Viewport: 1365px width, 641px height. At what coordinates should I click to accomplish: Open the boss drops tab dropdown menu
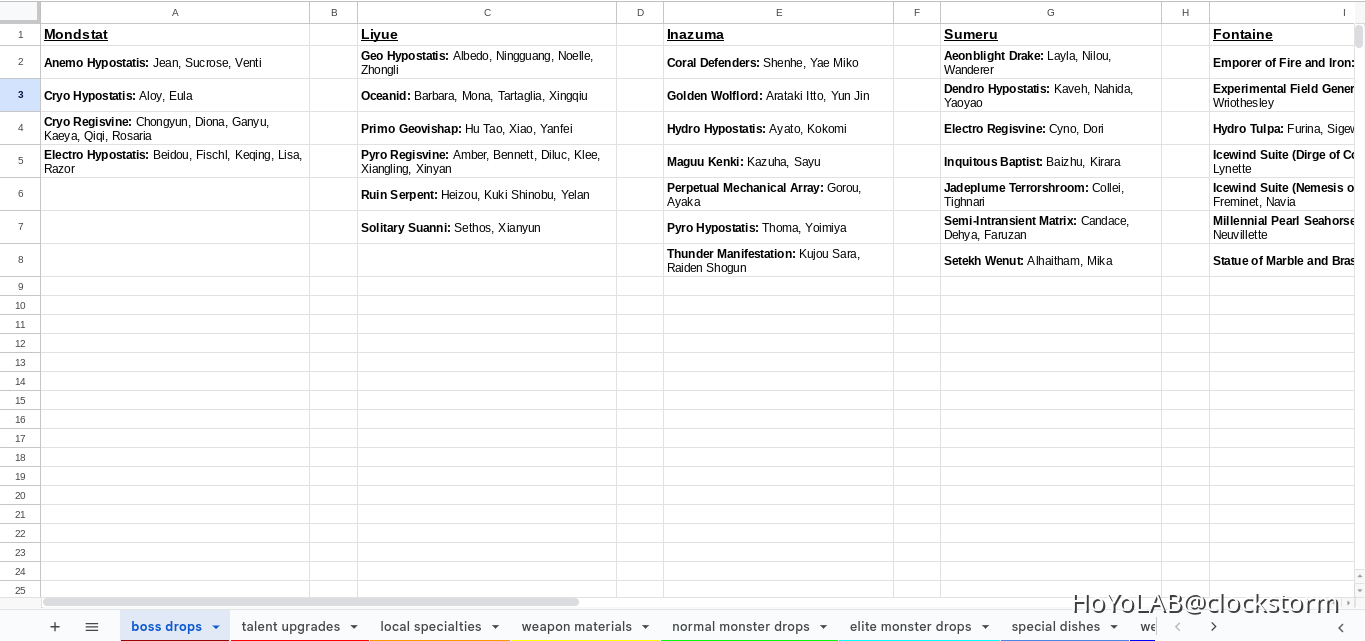[216, 627]
